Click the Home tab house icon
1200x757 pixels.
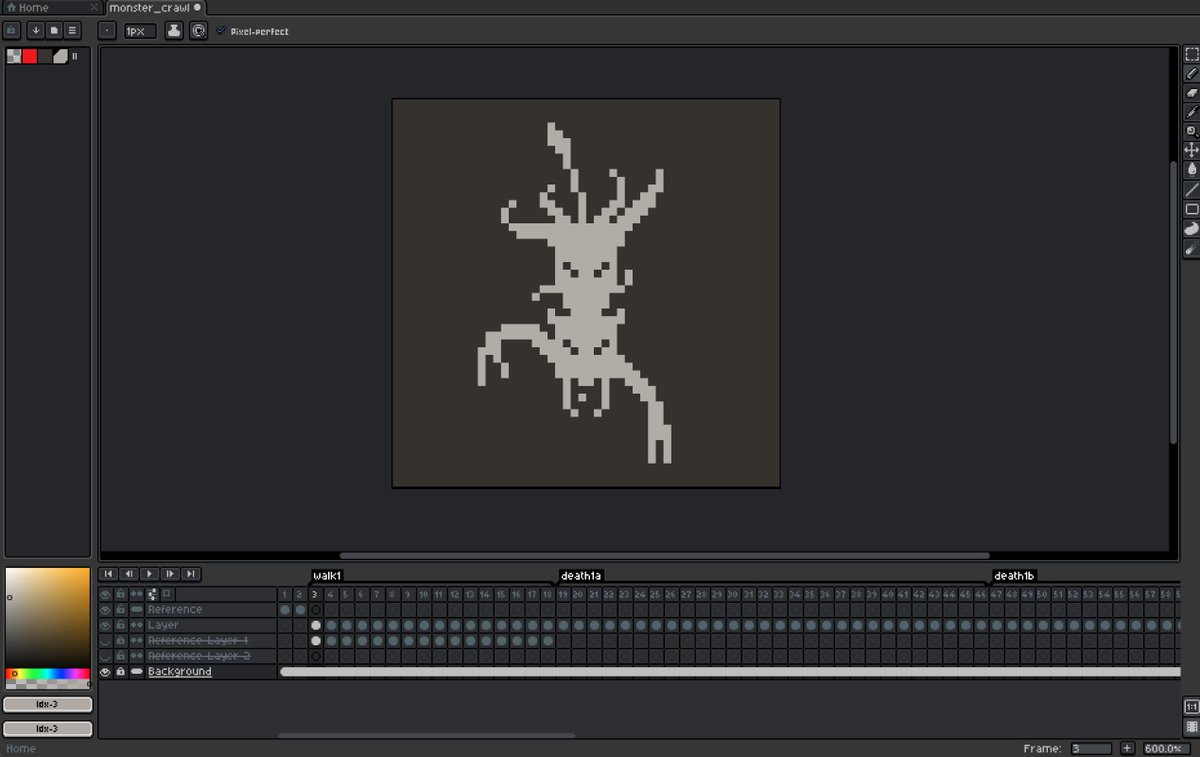pos(11,7)
